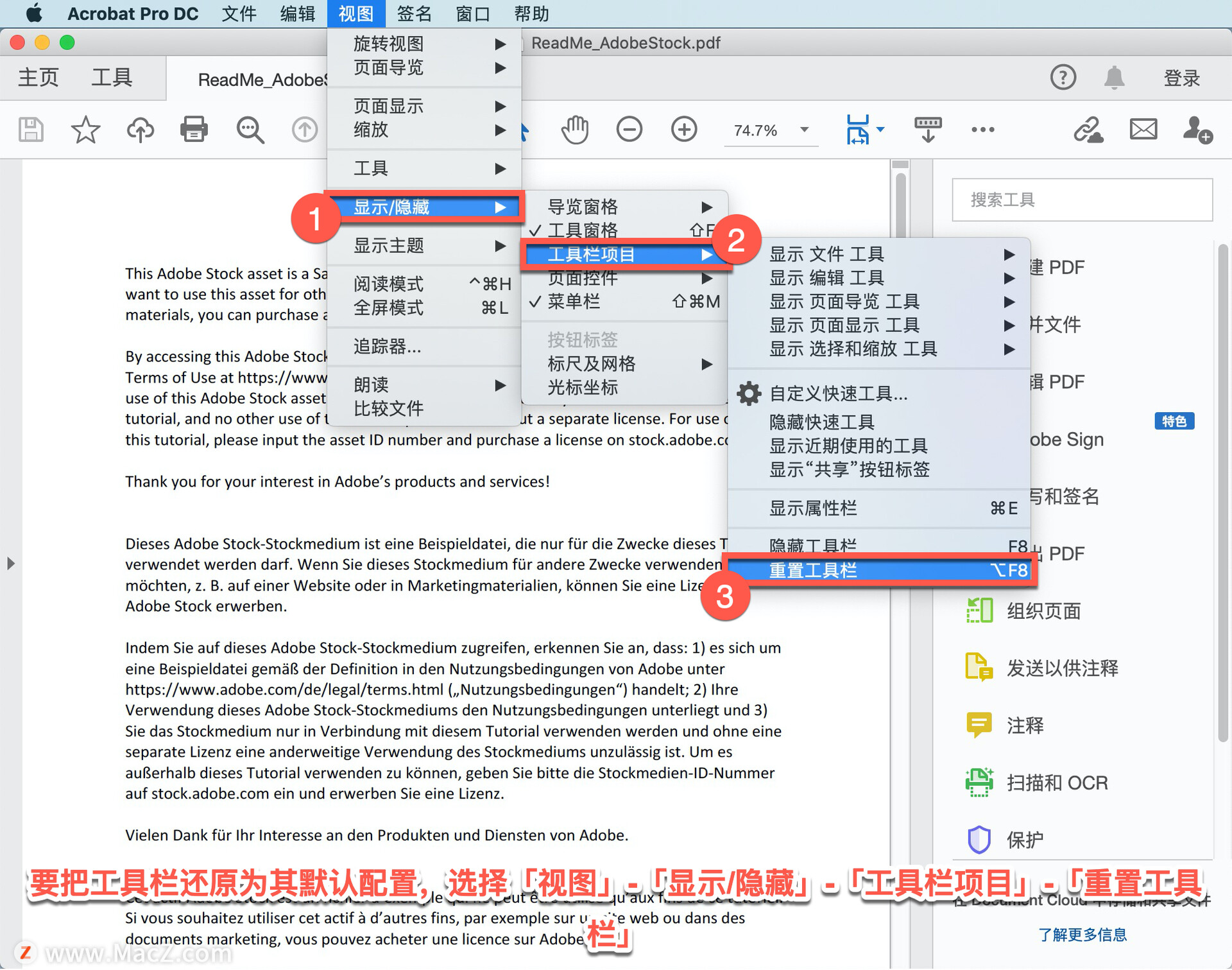Viewport: 1232px width, 970px height.
Task: Open Help question mark icon
Action: coord(1063,78)
